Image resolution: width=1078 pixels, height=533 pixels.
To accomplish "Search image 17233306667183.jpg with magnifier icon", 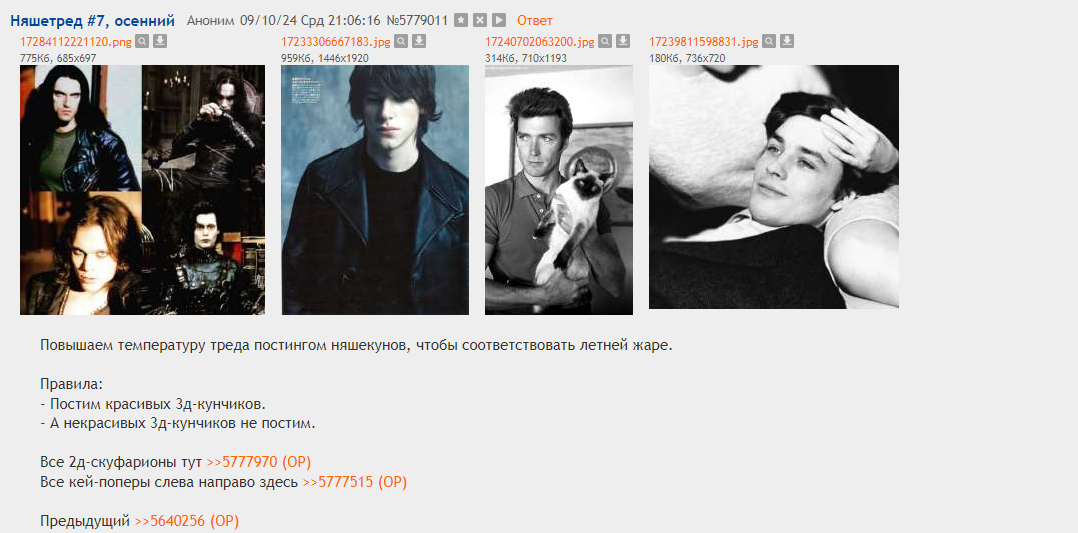I will 401,41.
